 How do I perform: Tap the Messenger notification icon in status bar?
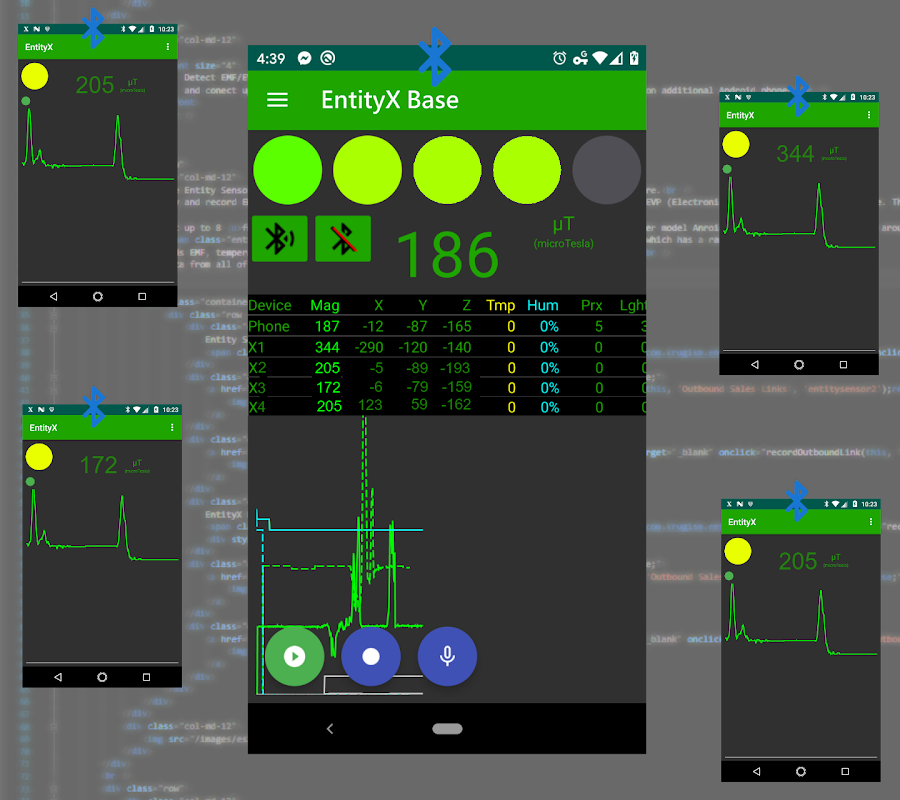pos(305,58)
